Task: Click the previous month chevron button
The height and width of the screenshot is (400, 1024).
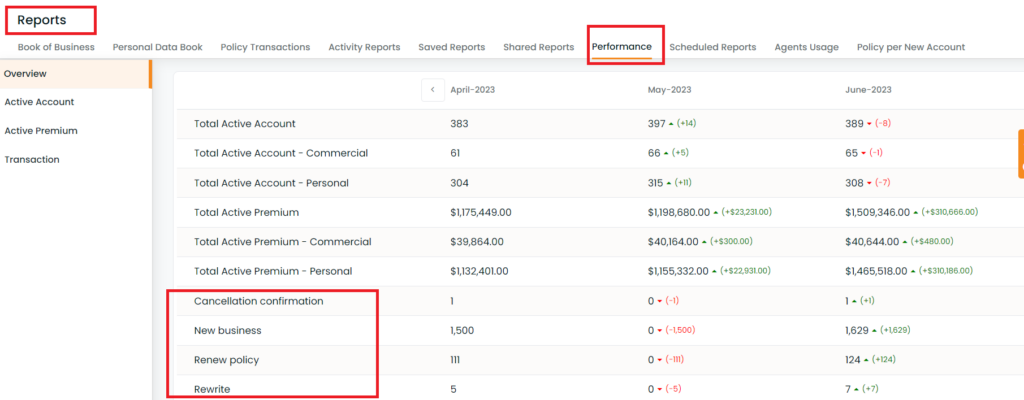Action: (433, 90)
